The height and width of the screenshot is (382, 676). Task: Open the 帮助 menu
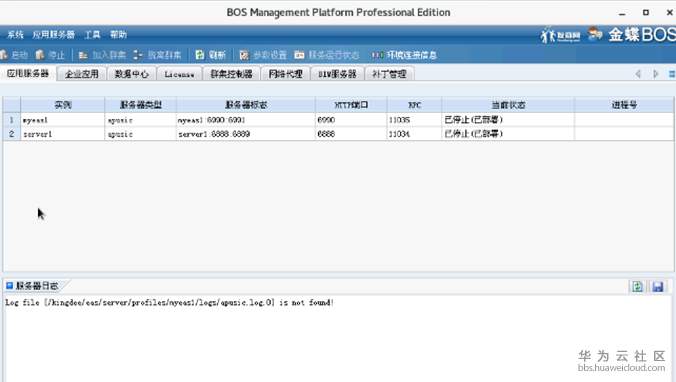click(118, 34)
